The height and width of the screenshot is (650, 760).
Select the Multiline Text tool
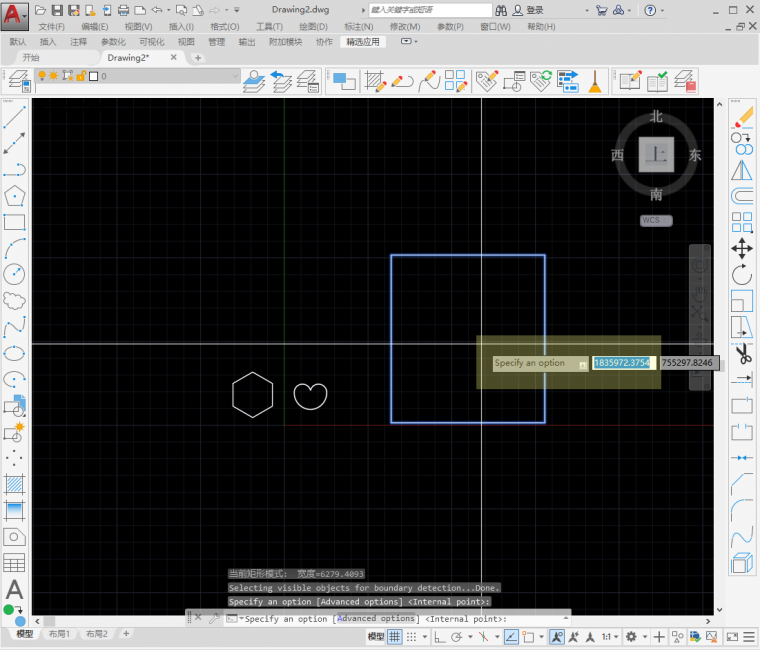tap(15, 590)
